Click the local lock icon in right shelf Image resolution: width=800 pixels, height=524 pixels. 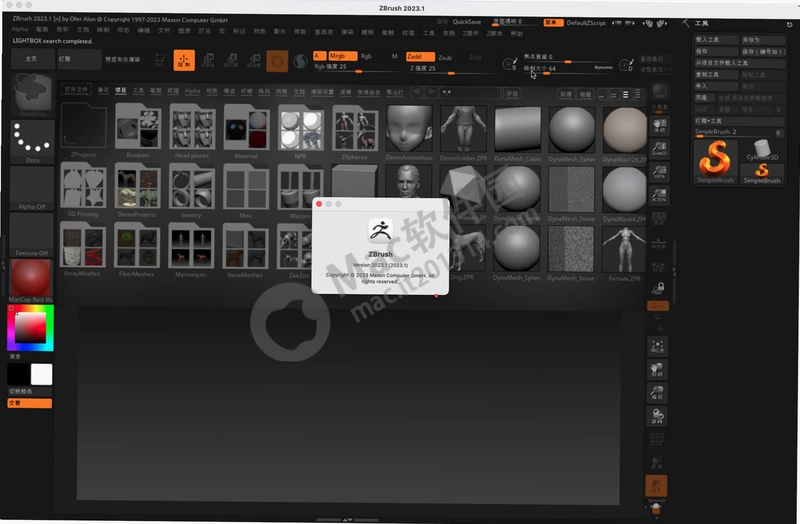658,288
